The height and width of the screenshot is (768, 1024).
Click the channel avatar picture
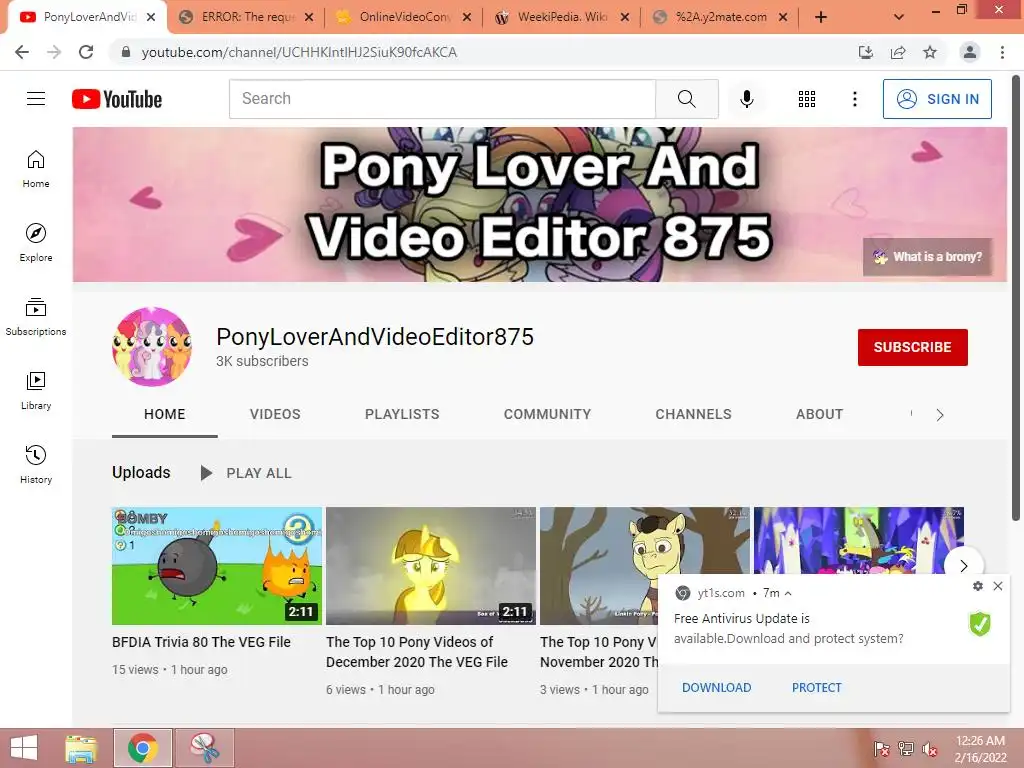[152, 347]
